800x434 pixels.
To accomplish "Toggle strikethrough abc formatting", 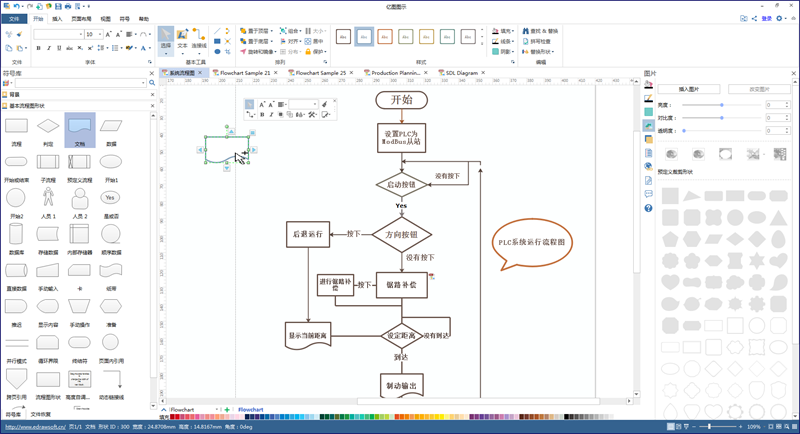I will coord(69,48).
